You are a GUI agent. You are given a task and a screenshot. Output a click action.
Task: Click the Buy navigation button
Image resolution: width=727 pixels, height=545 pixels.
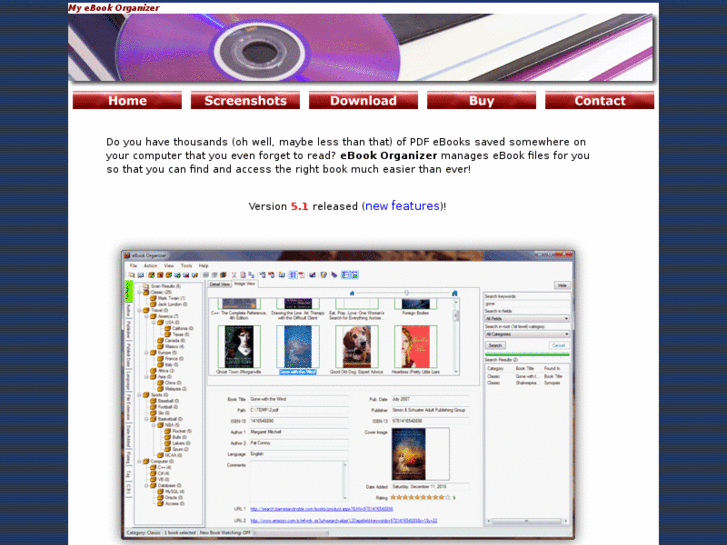(x=481, y=101)
